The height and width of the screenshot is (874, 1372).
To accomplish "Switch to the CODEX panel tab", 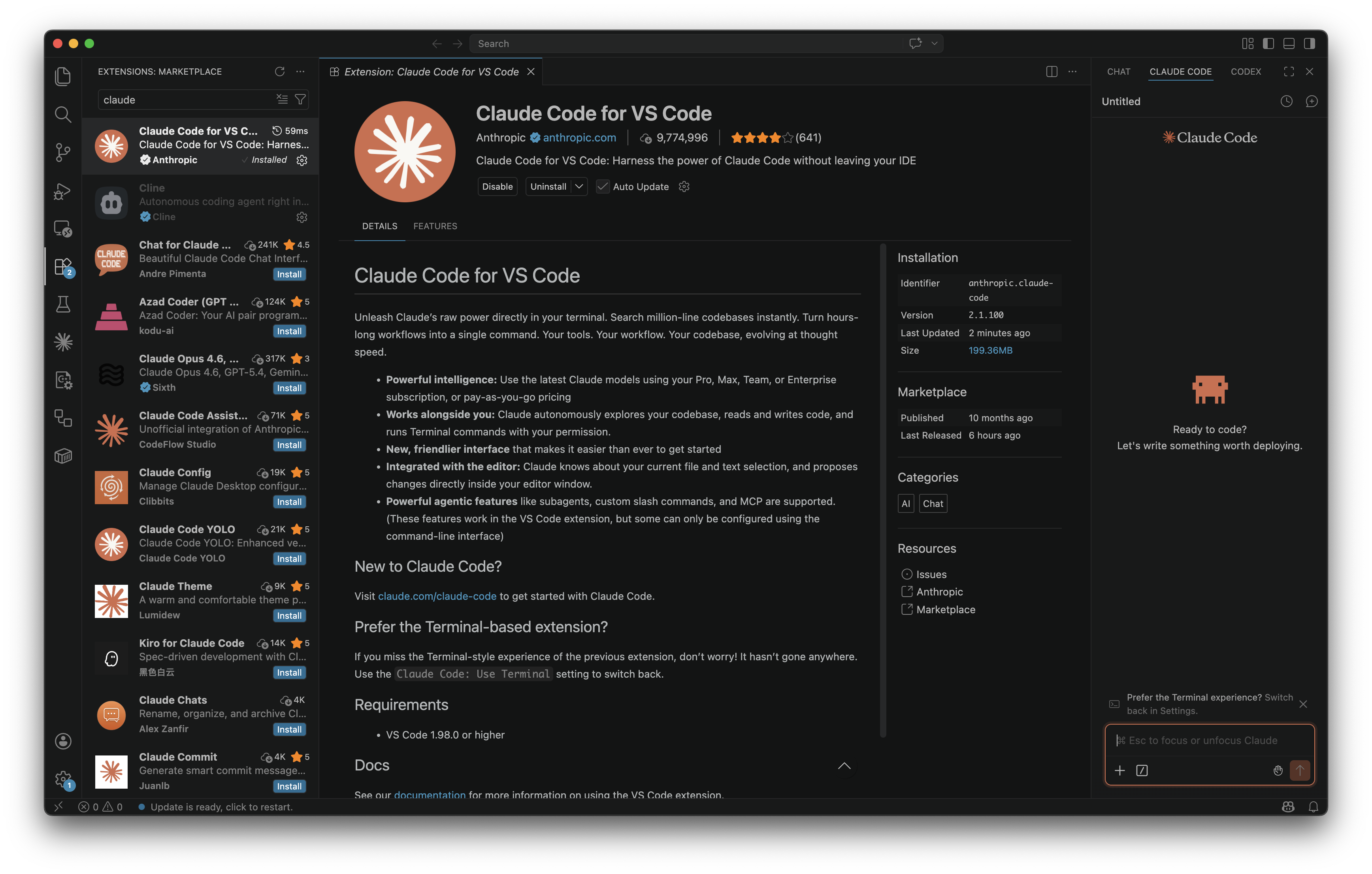I will click(1246, 71).
